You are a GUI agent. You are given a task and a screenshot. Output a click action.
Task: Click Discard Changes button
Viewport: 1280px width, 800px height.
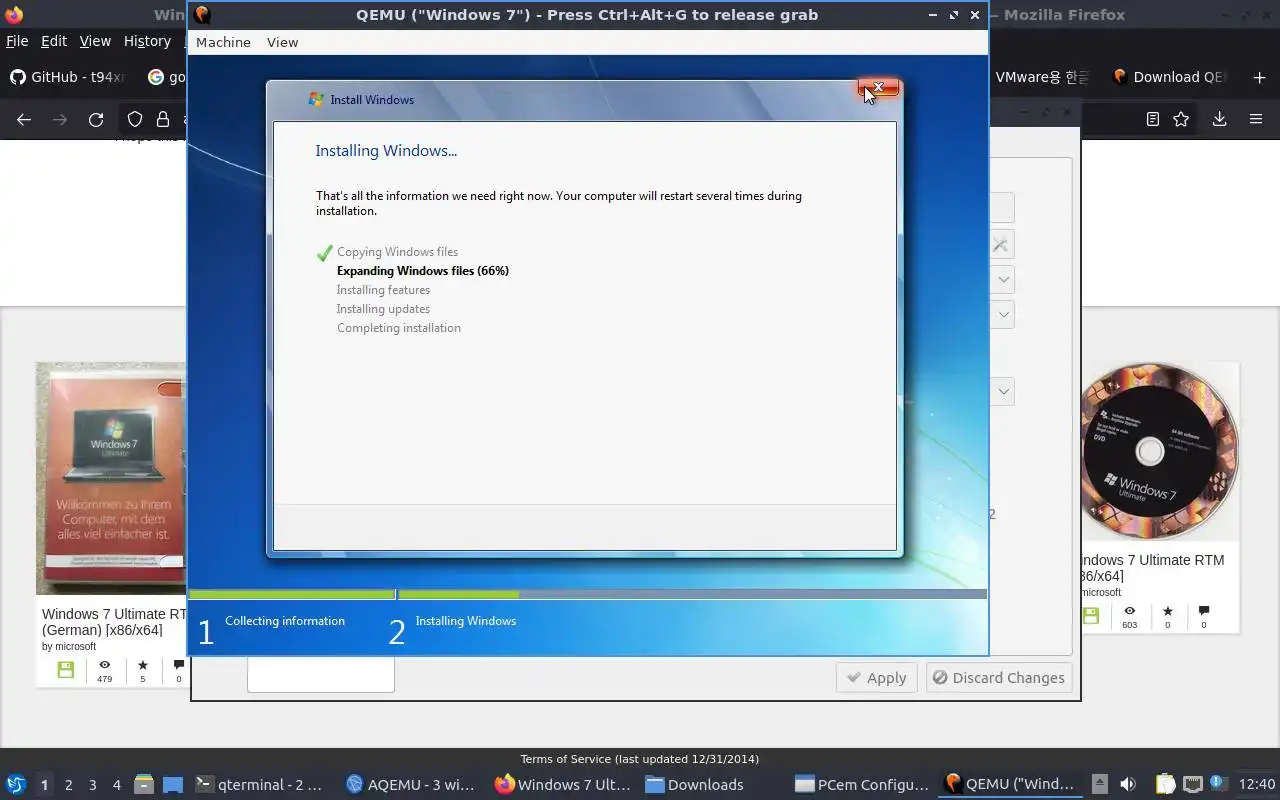999,677
